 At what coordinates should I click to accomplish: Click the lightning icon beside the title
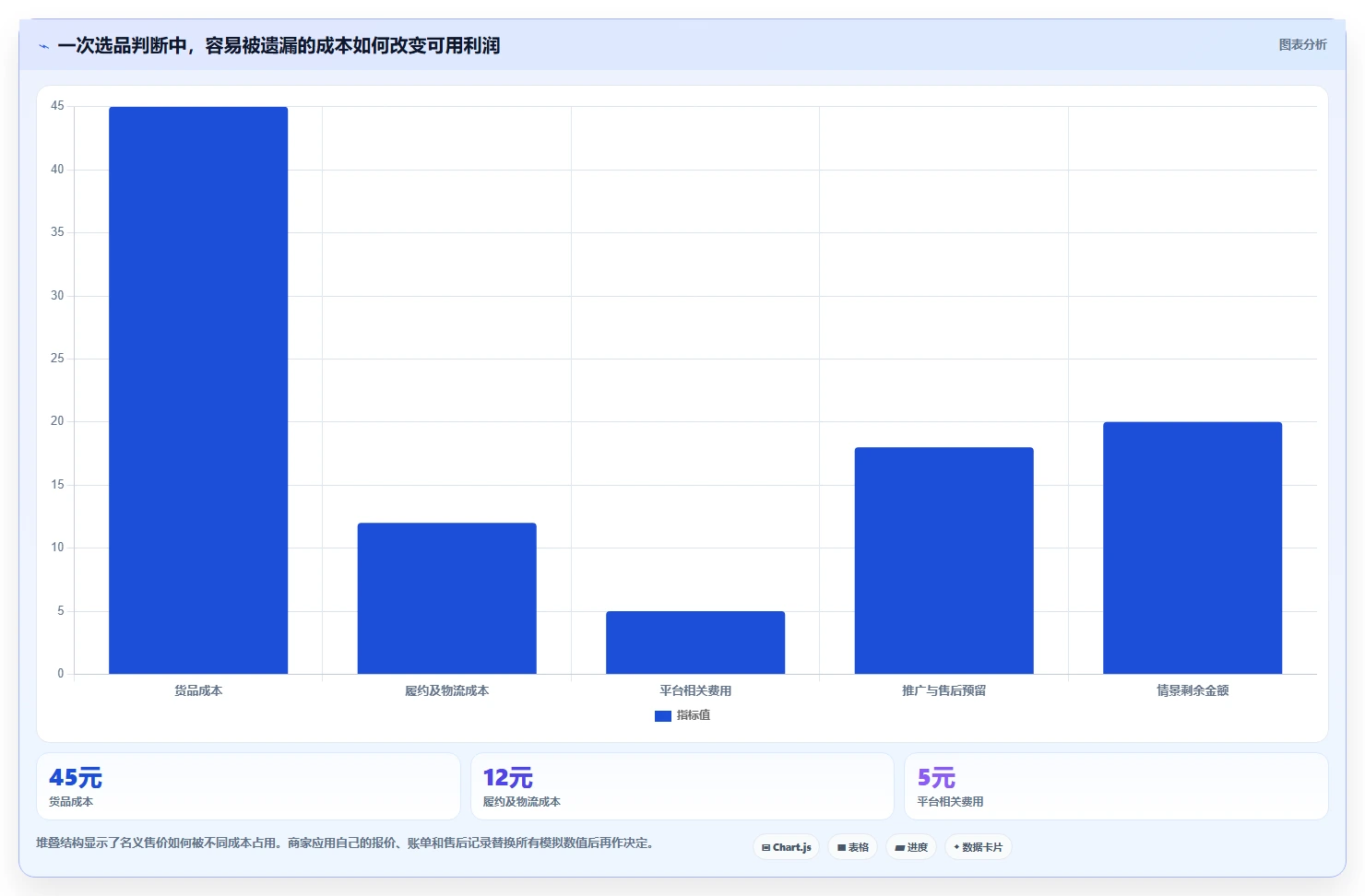point(43,46)
